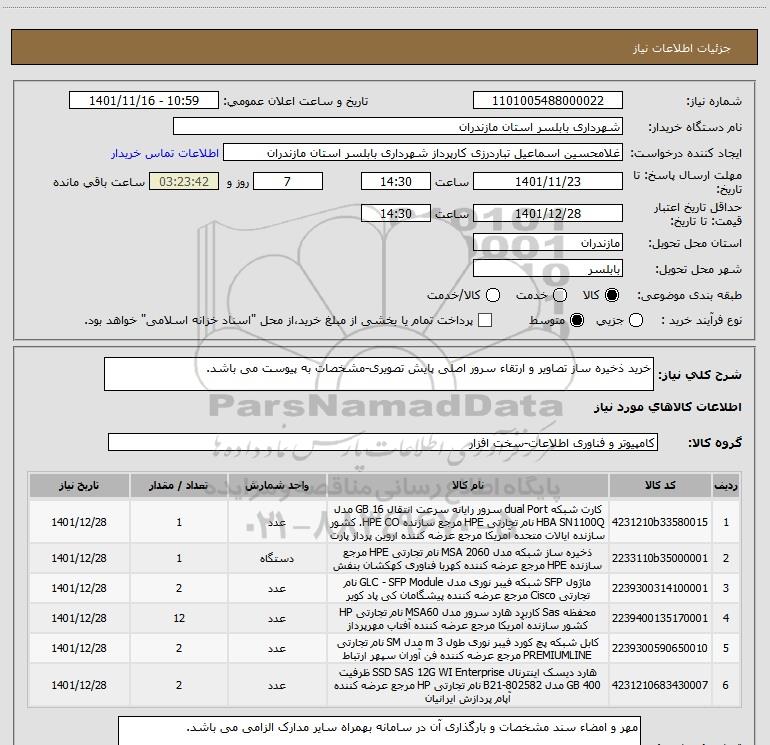The height and width of the screenshot is (745, 770).
Task: Click the اطلاعات کالاهای مورد نیاز section title
Action: point(668,407)
